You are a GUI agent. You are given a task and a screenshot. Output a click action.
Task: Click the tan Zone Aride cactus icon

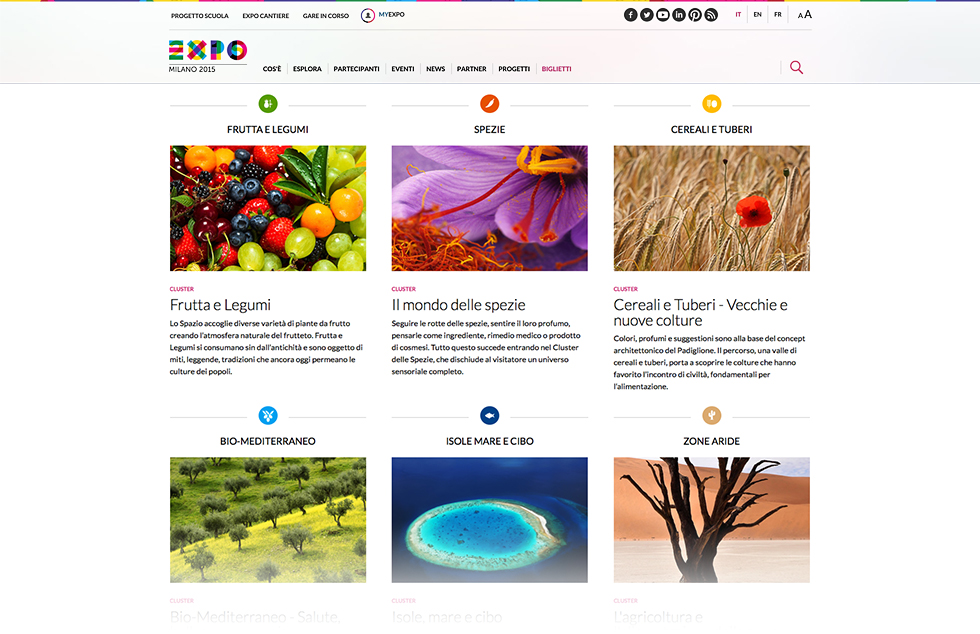[711, 415]
